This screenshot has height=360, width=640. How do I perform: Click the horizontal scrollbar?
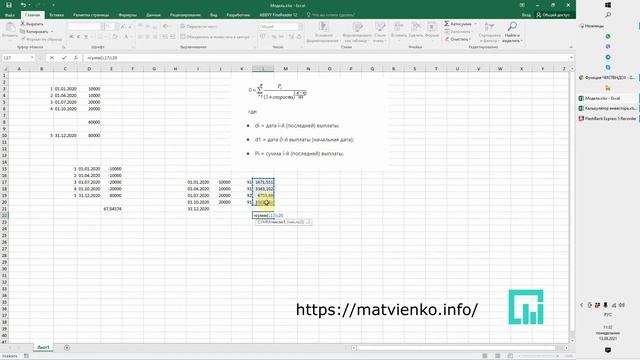click(460, 348)
